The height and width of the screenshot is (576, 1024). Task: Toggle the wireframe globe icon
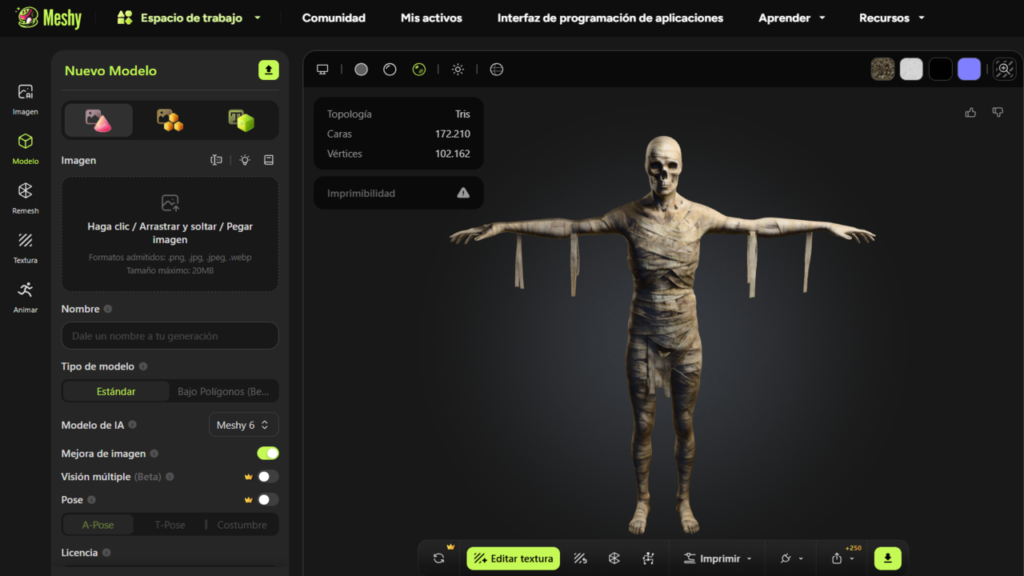pyautogui.click(x=496, y=69)
